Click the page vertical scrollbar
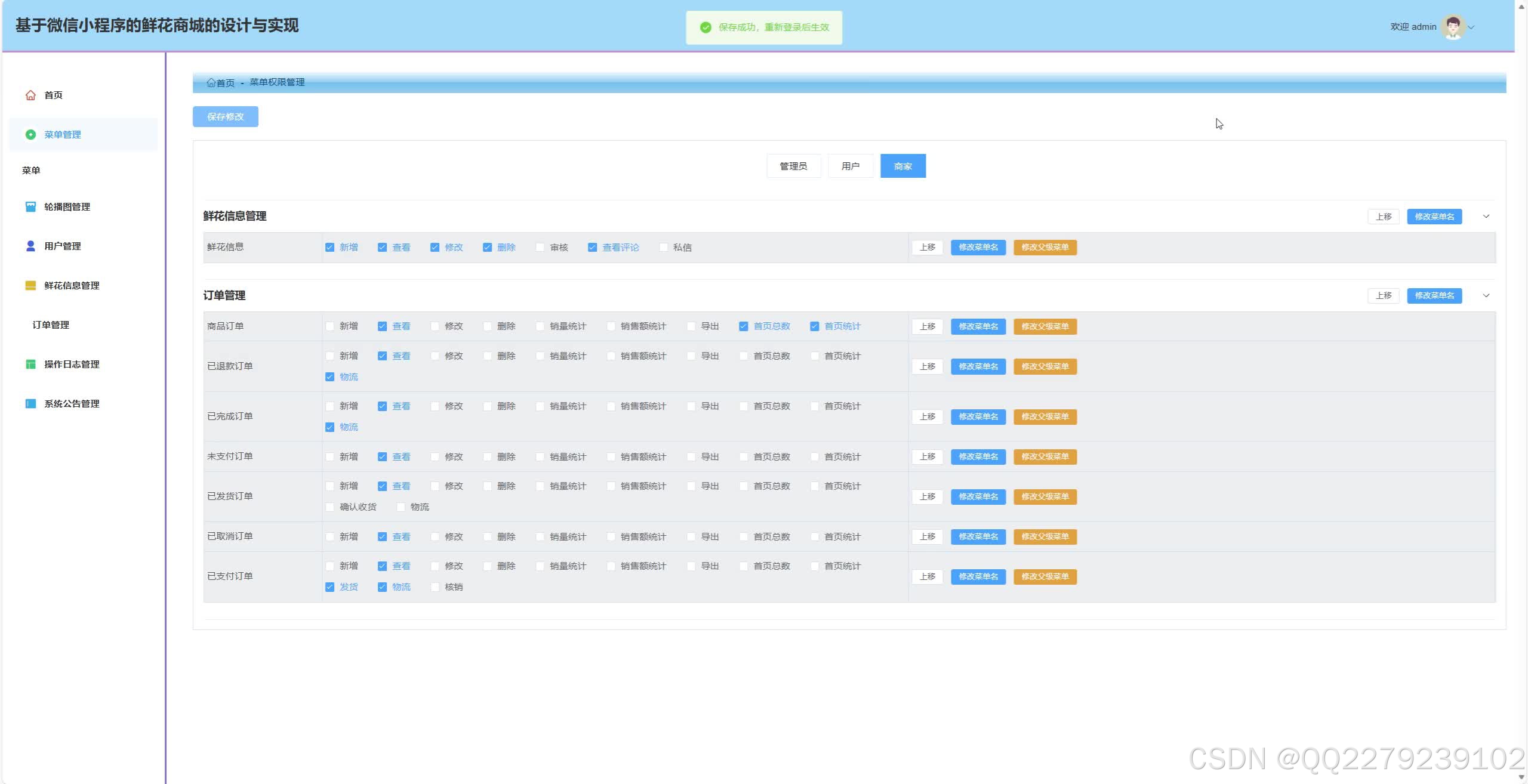This screenshot has width=1528, height=784. pyautogui.click(x=1521, y=388)
